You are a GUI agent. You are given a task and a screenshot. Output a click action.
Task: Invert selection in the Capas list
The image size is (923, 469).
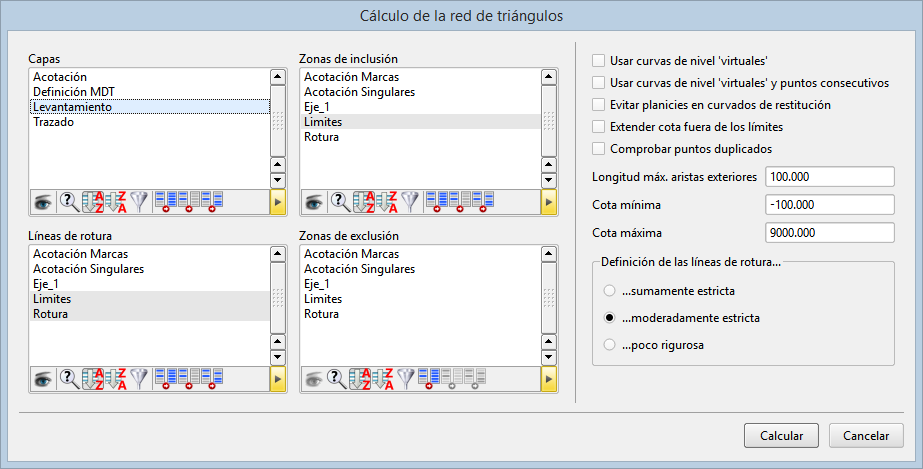click(212, 202)
